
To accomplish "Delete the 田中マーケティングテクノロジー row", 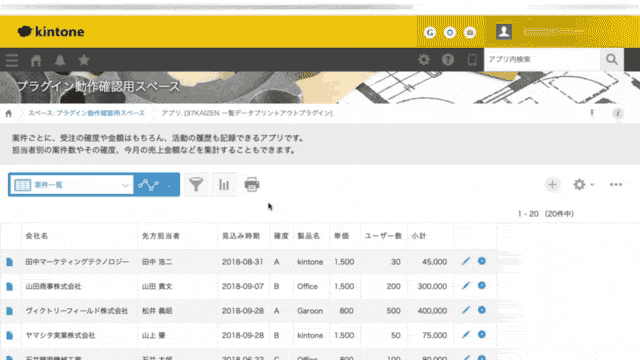I will click(x=482, y=261).
